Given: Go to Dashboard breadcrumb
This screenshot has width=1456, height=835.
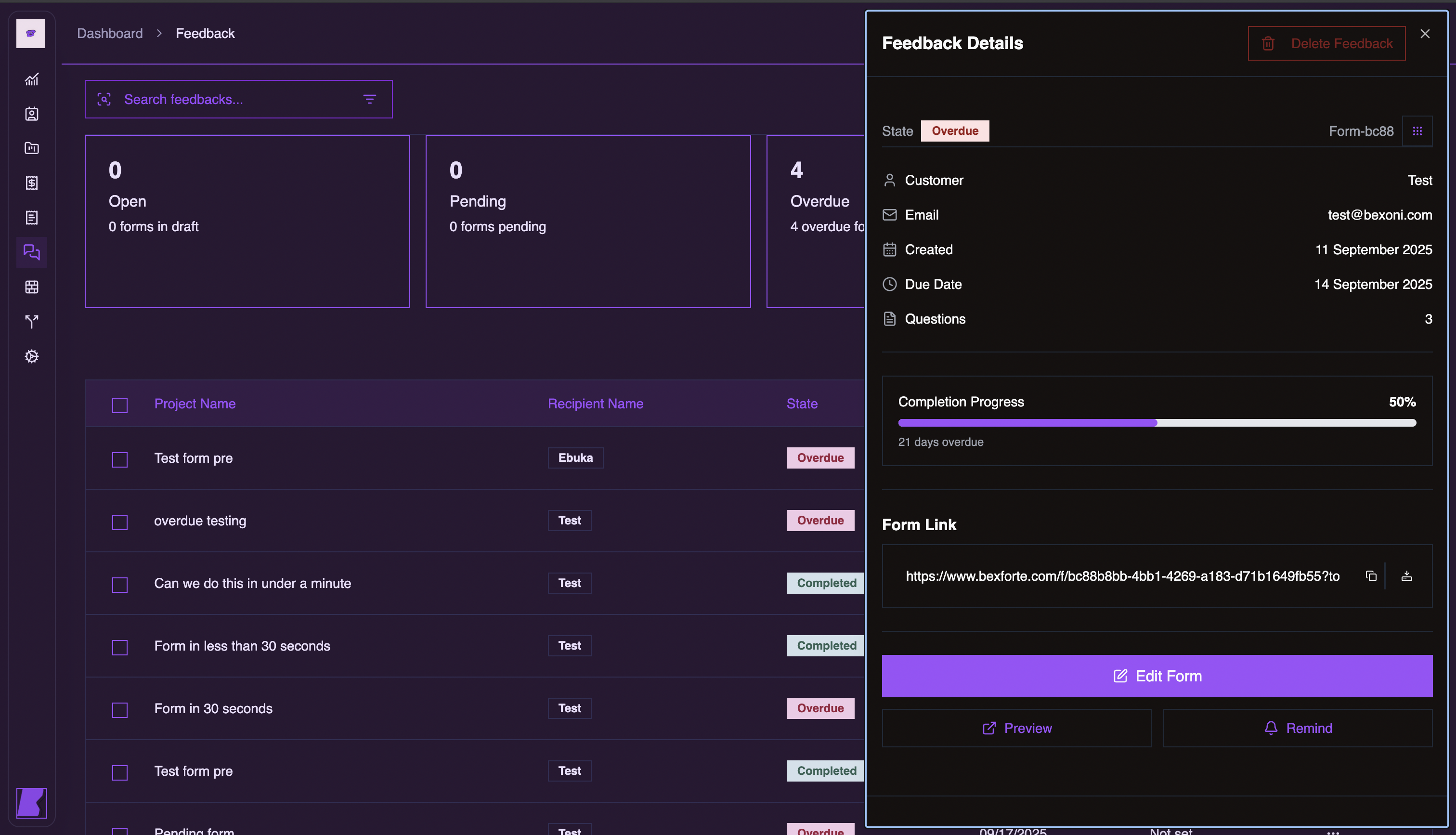Looking at the screenshot, I should (110, 33).
